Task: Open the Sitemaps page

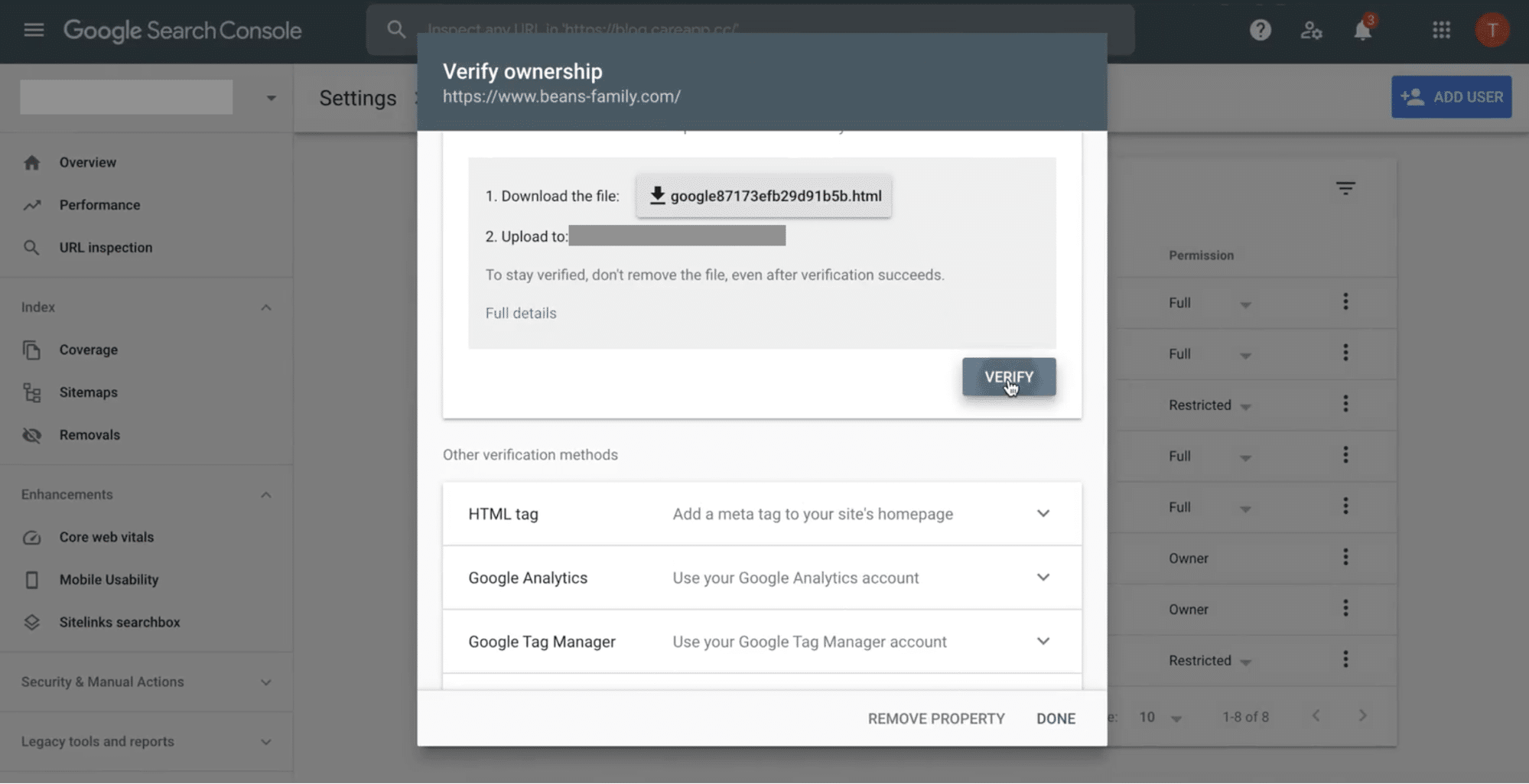Action: 89,392
